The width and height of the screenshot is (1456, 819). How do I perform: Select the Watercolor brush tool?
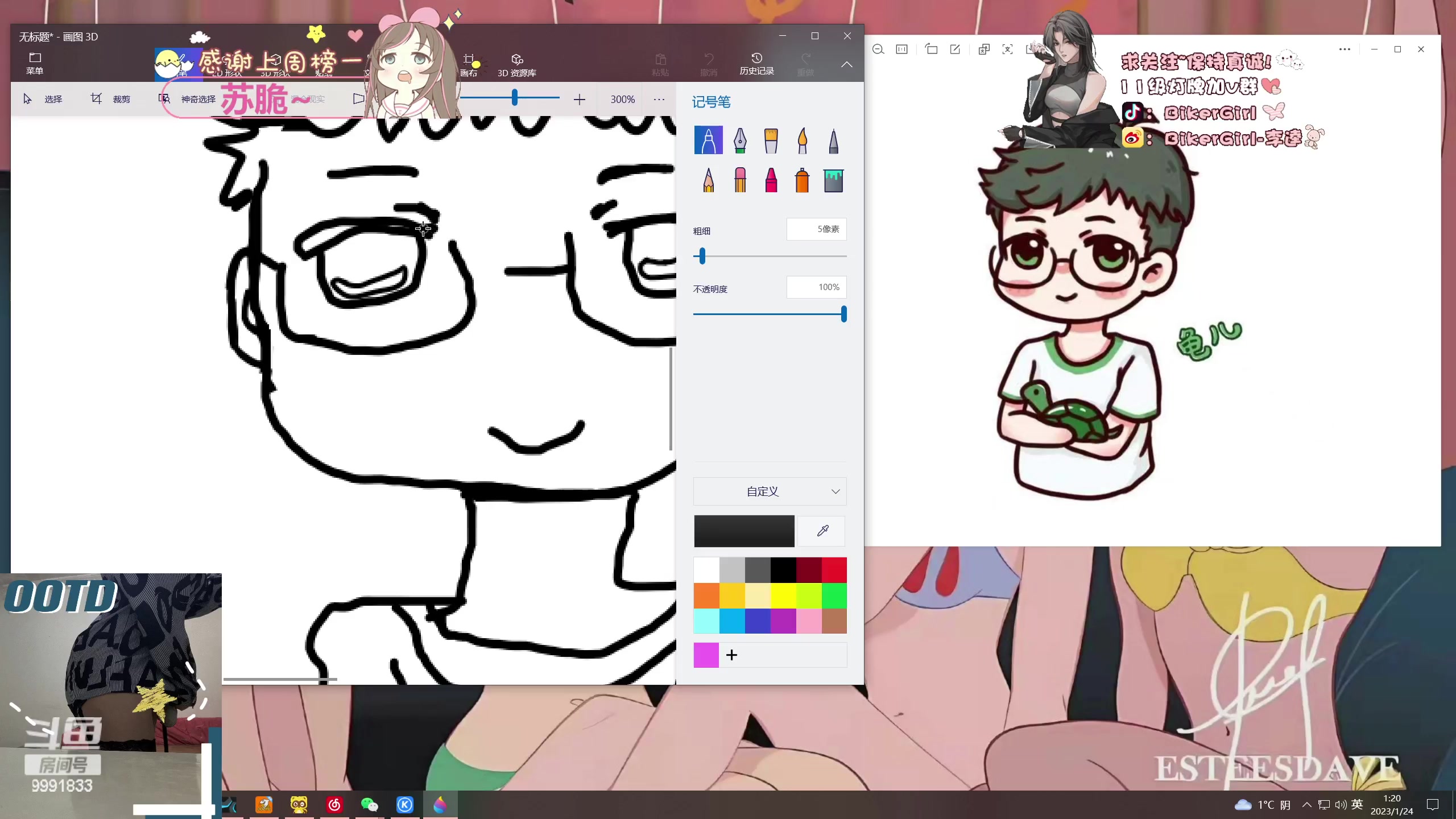tap(803, 140)
